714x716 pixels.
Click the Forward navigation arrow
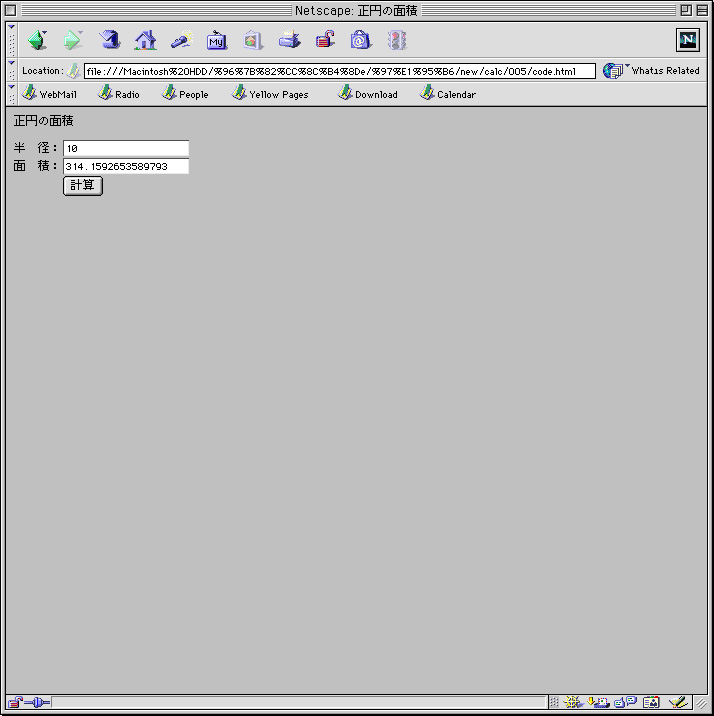click(72, 40)
